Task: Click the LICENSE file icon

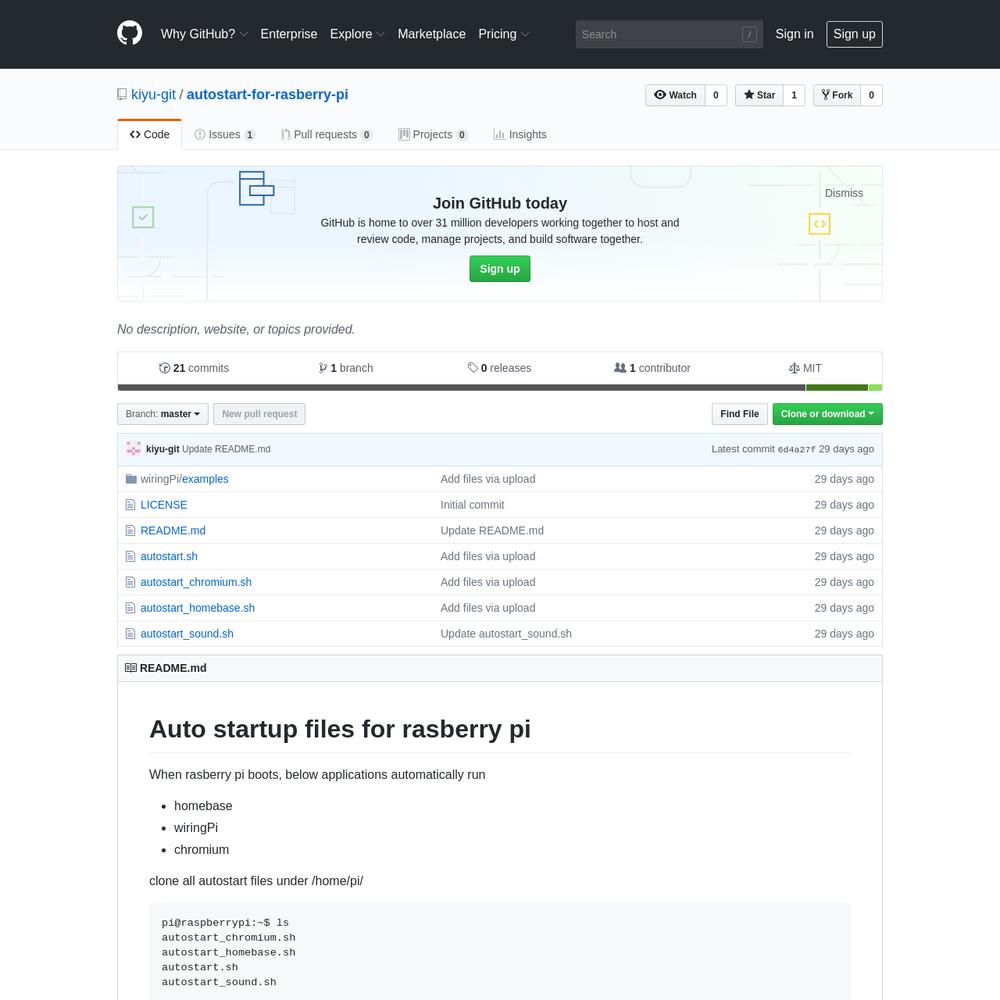Action: click(130, 505)
